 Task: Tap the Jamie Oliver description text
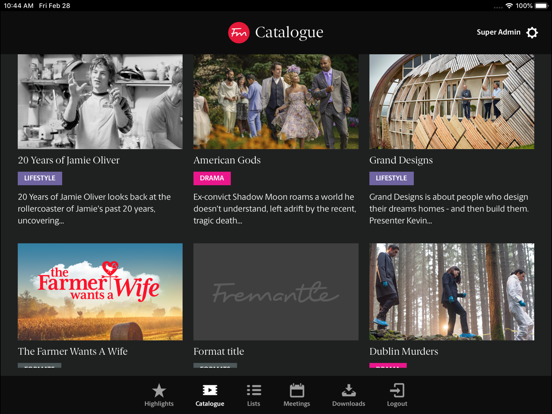tap(94, 209)
